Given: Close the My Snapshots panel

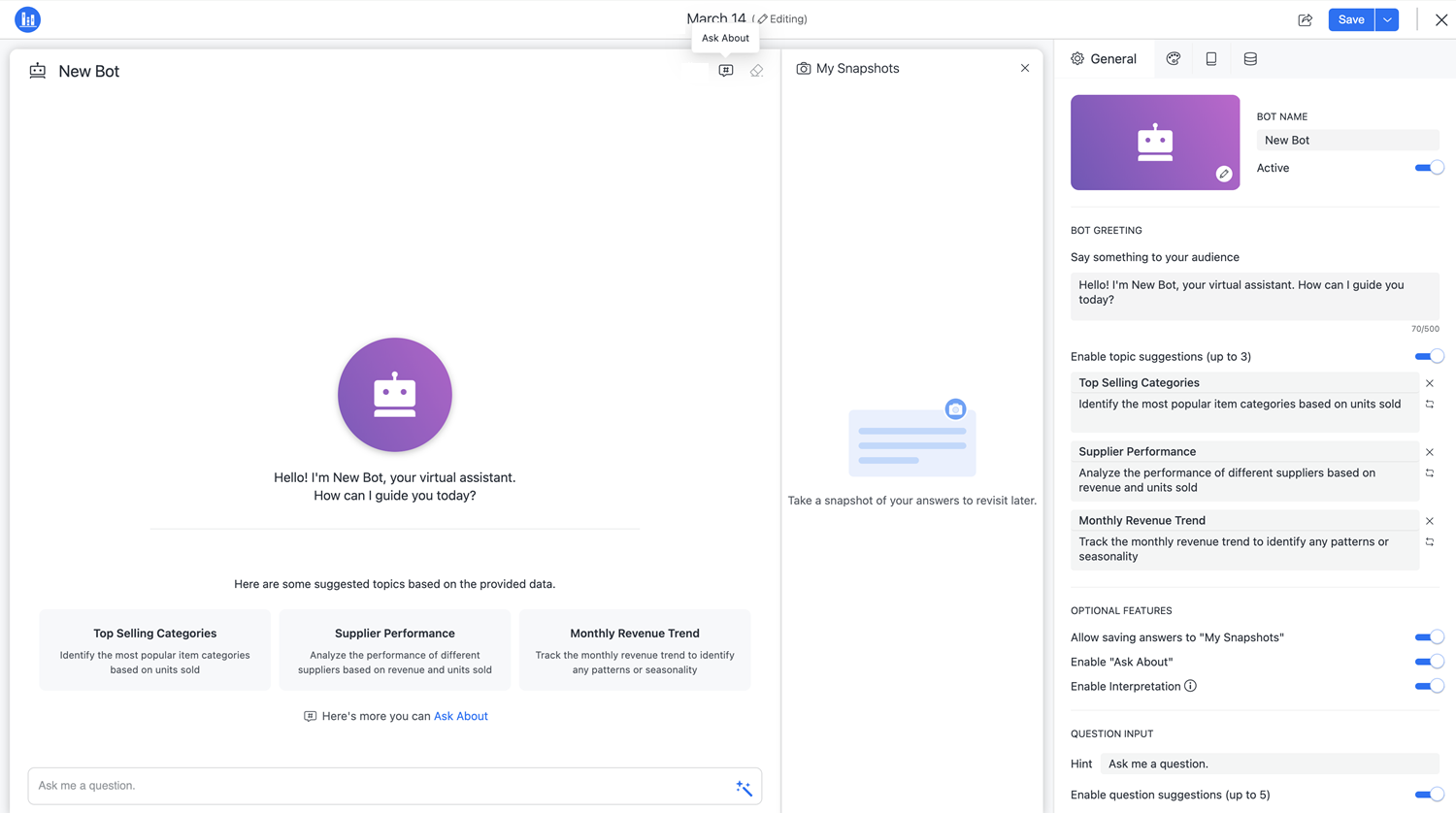Looking at the screenshot, I should click(1024, 68).
